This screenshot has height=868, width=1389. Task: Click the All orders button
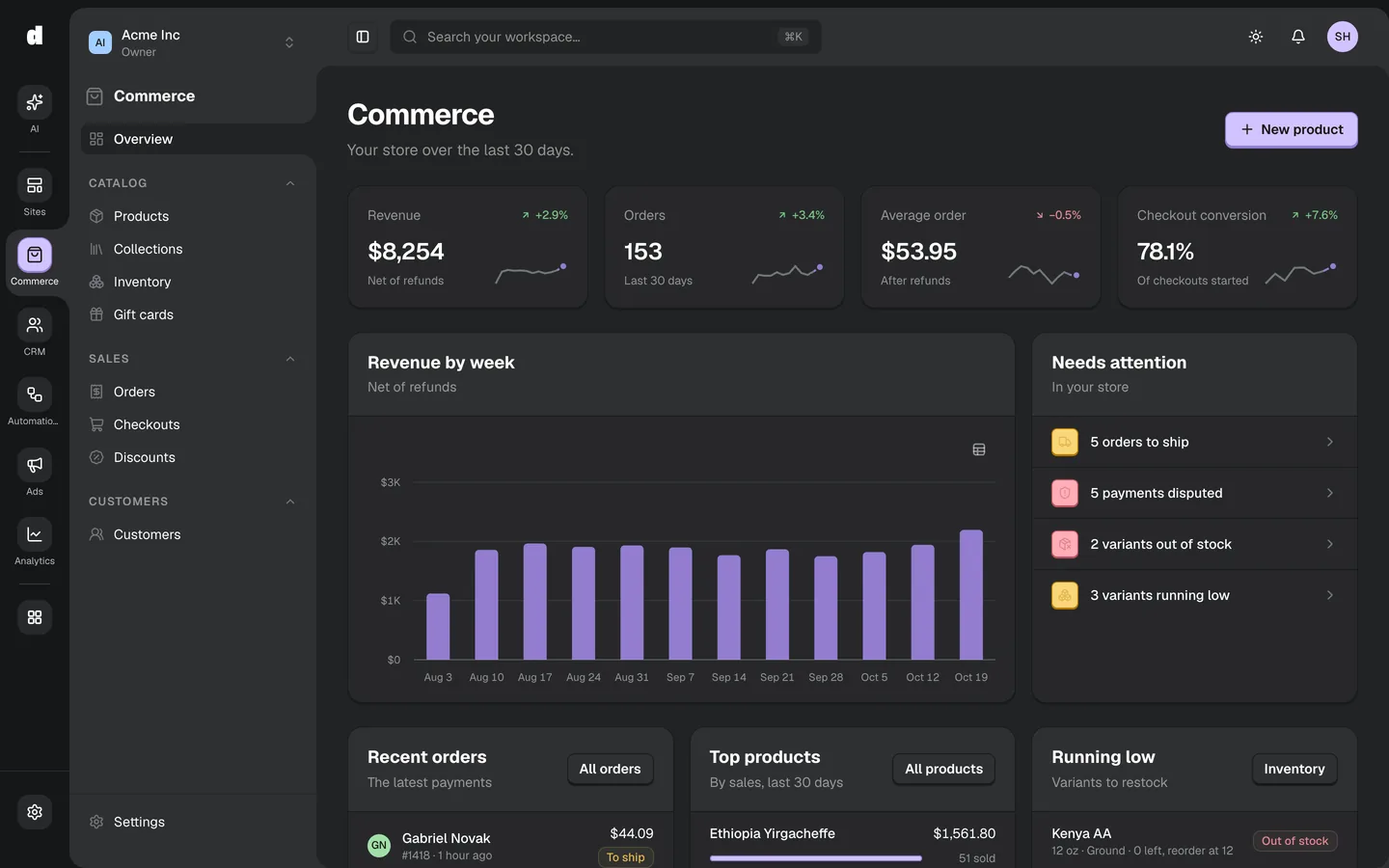point(610,769)
